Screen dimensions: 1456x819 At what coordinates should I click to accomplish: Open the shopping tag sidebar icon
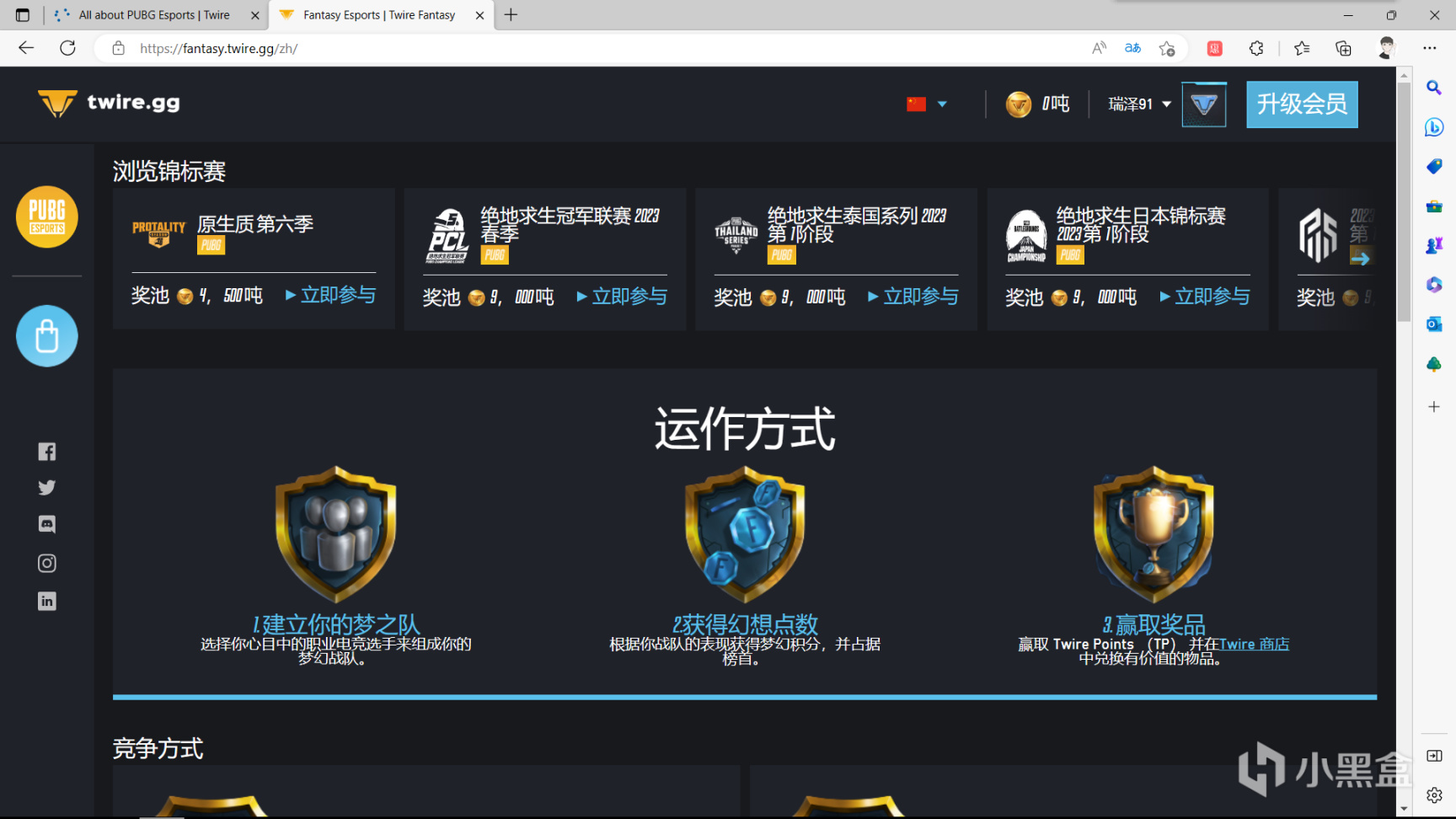coord(1434,166)
